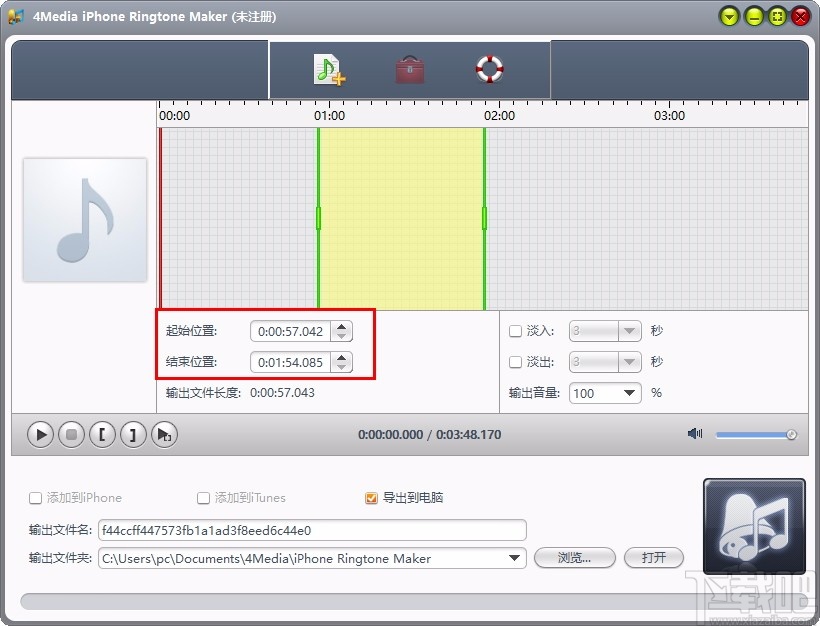Click the set end point bracket icon
Screen dimensions: 820x626
(x=133, y=434)
